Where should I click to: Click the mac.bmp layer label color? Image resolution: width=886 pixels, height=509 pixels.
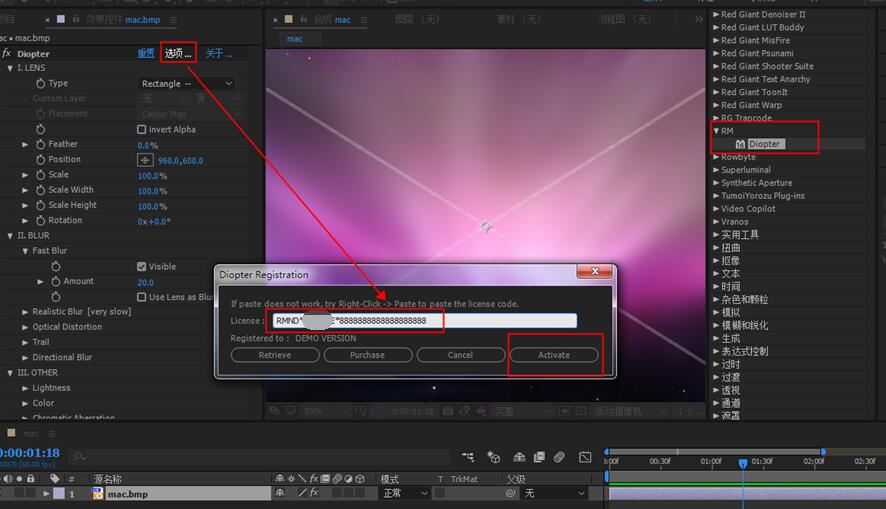click(x=59, y=493)
